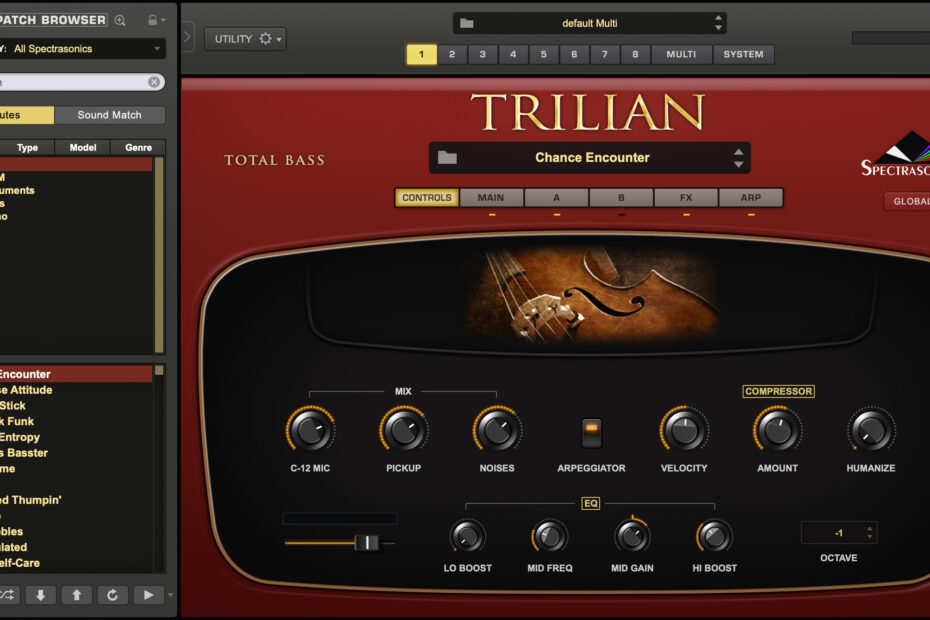The image size is (930, 620).
Task: Open the All Spectrasonics directory dropdown
Action: coord(83,49)
